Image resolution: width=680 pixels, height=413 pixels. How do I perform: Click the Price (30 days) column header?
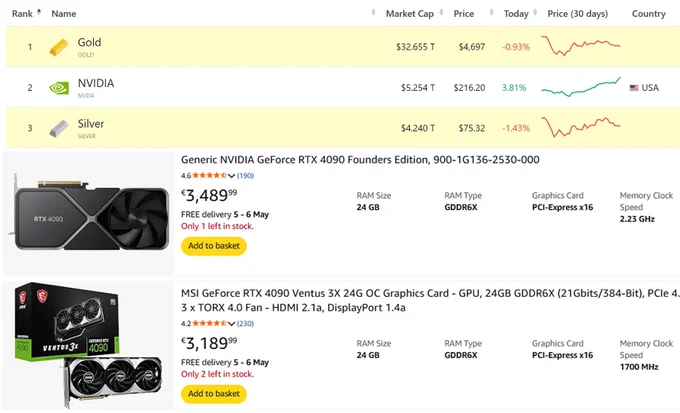[578, 13]
